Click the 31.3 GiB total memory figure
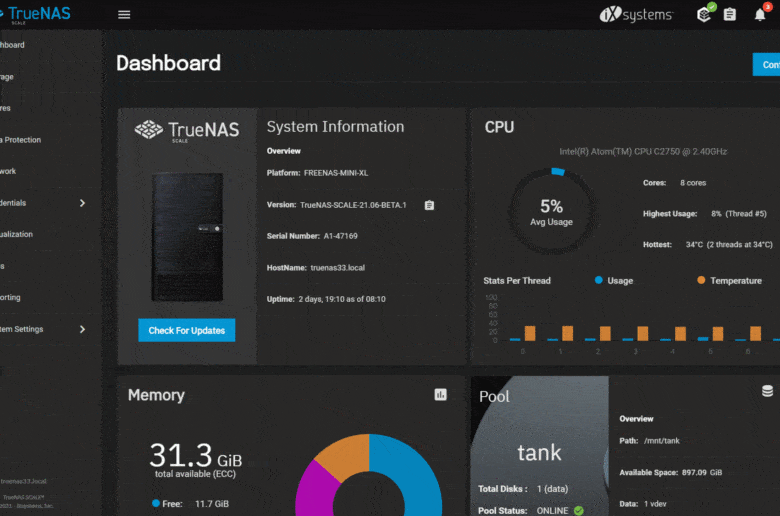780x516 pixels. 195,455
